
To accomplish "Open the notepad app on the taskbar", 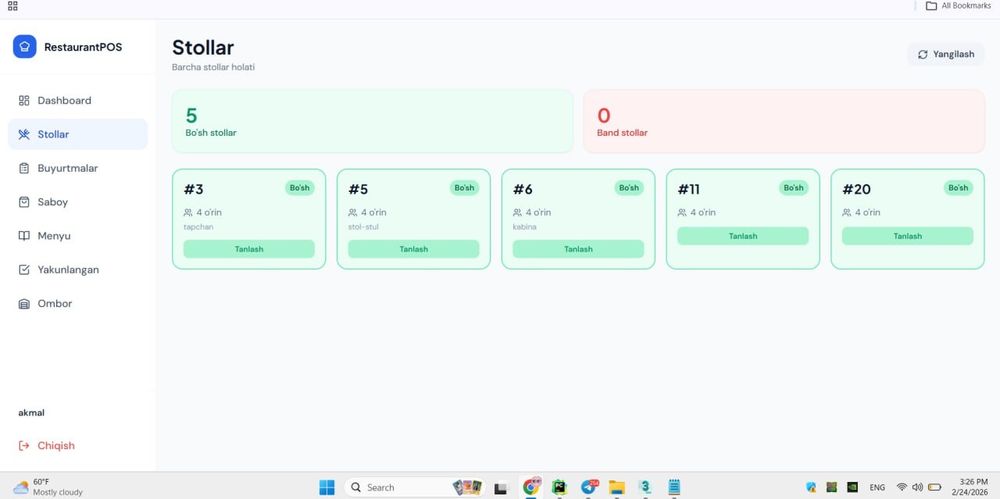I will [x=674, y=487].
